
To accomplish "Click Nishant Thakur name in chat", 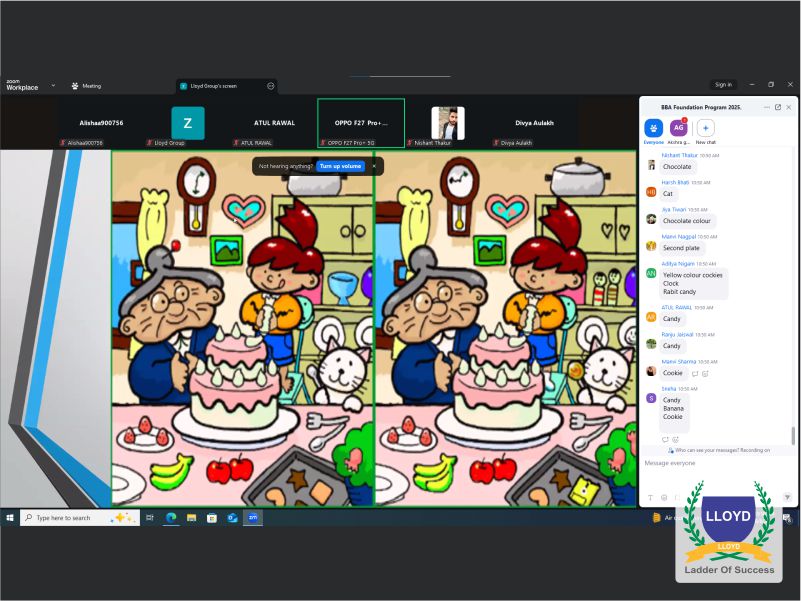I will [x=679, y=155].
